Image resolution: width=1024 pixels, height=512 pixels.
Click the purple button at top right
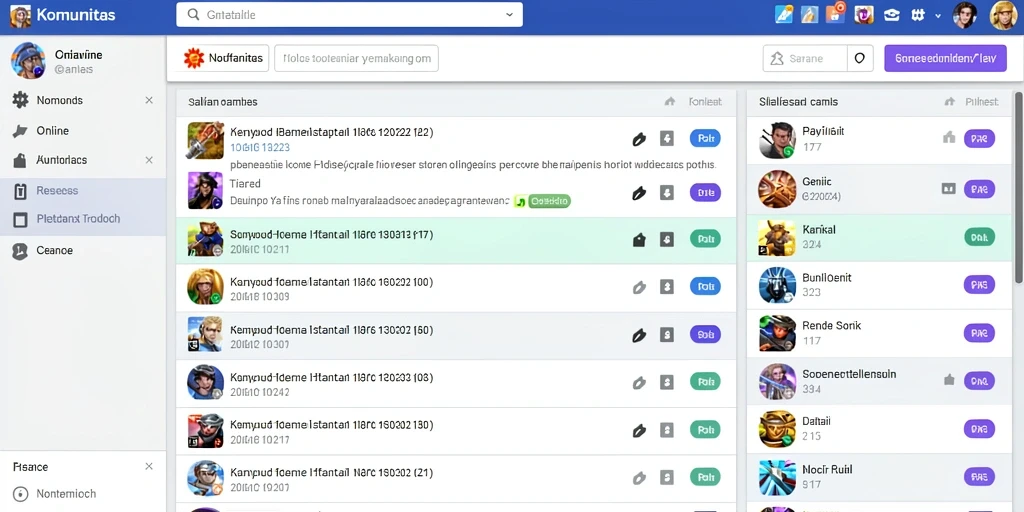[x=945, y=58]
